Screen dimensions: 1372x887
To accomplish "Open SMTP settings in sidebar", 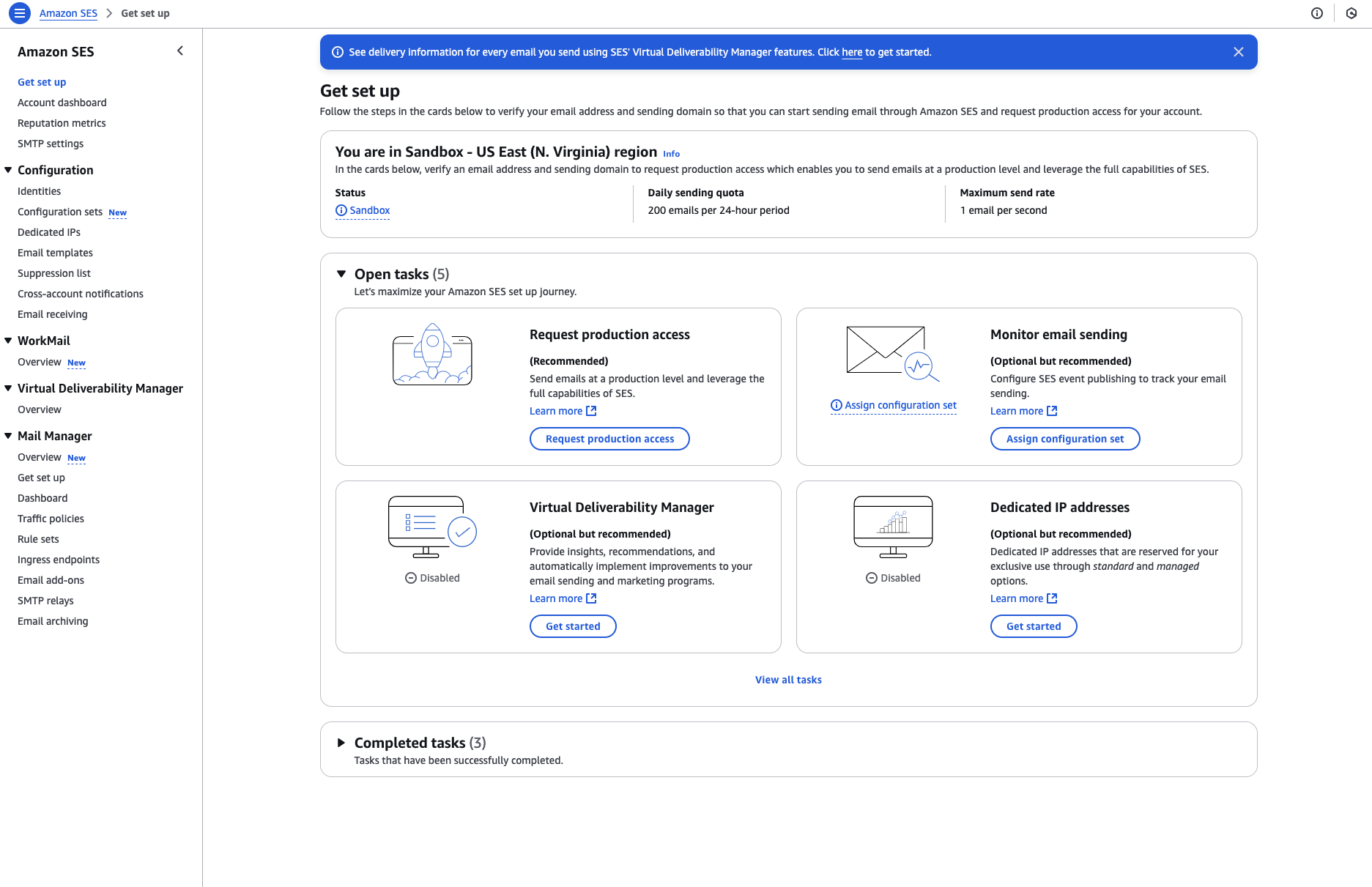I will point(51,144).
